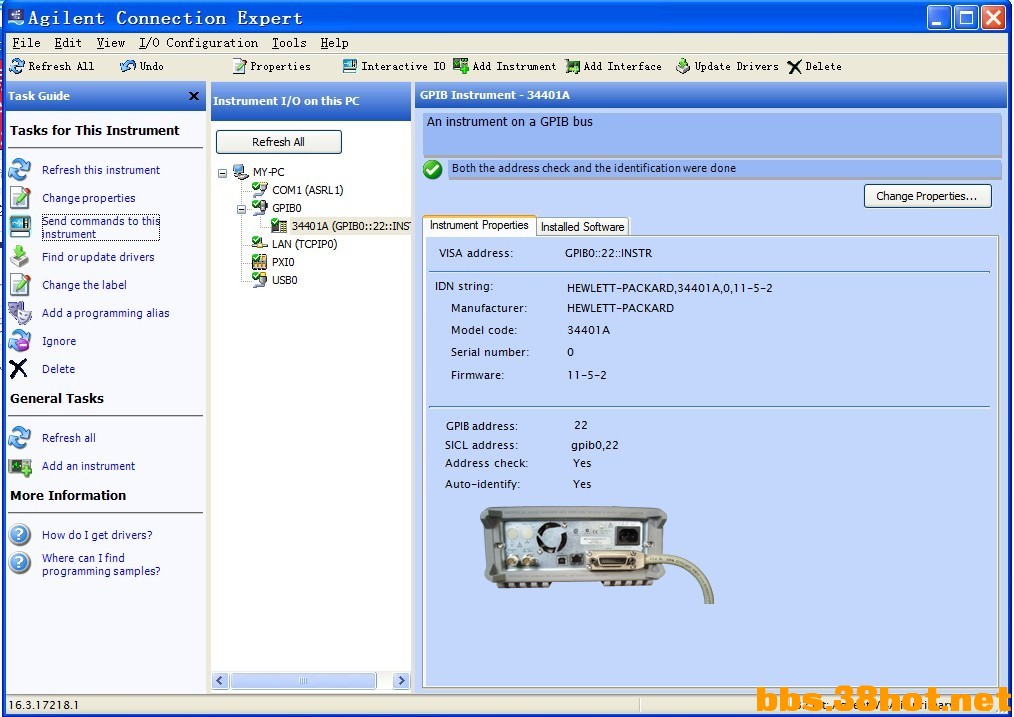Close the Task Guide panel
Viewport: 1014px width, 717px height.
pos(193,96)
